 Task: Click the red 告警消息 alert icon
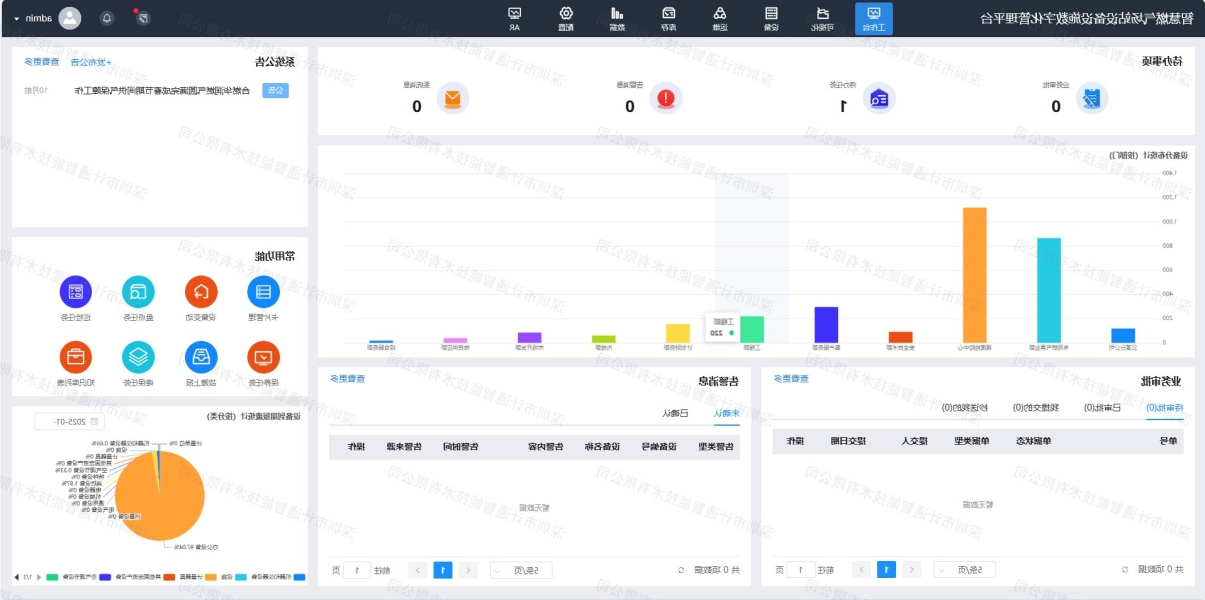[x=666, y=98]
